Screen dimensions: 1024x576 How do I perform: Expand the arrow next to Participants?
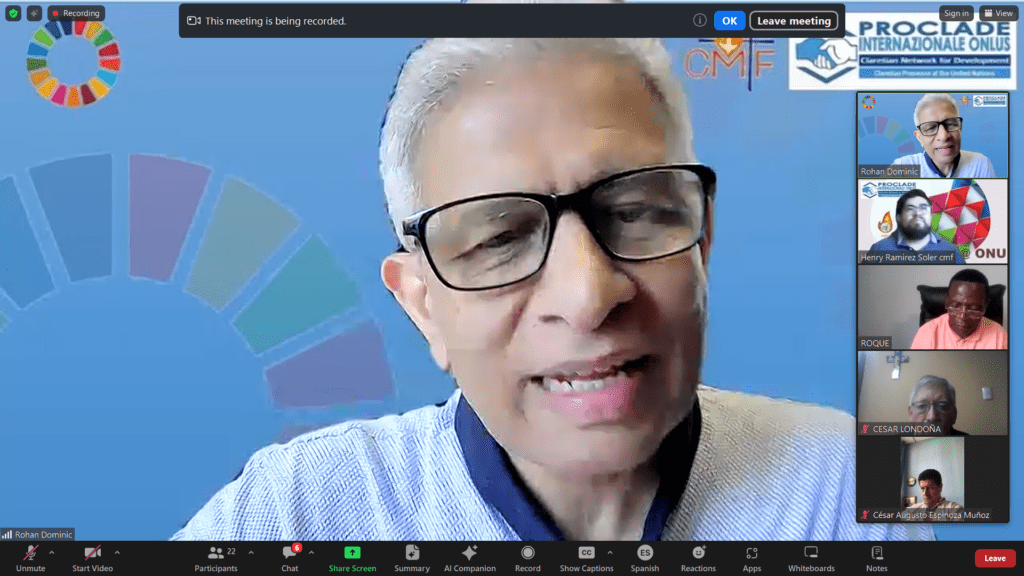(x=250, y=552)
